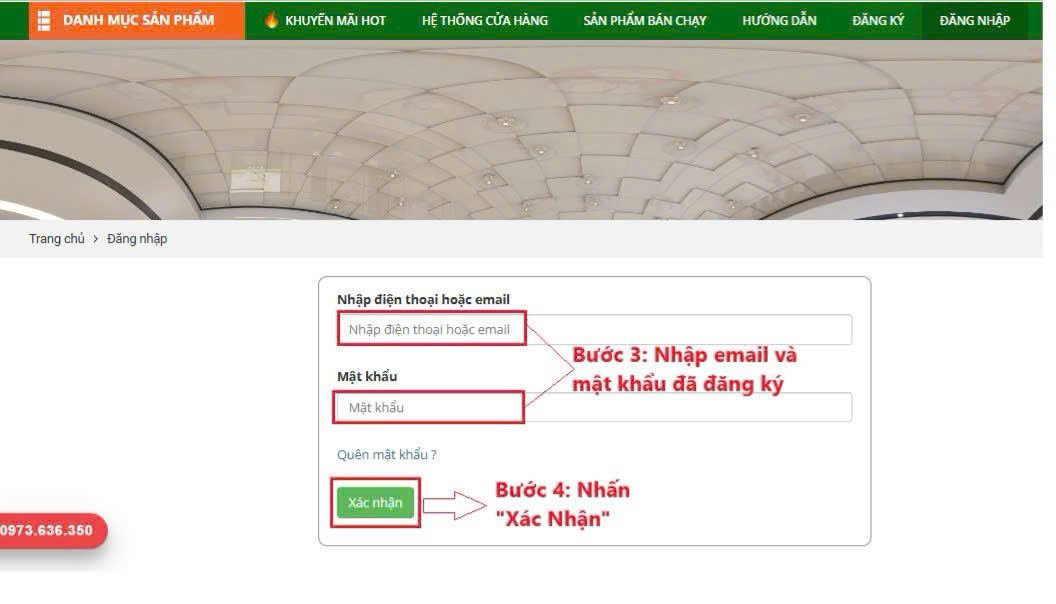Image resolution: width=1056 pixels, height=604 pixels.
Task: Go to Trang chủ via breadcrumb
Action: point(57,239)
